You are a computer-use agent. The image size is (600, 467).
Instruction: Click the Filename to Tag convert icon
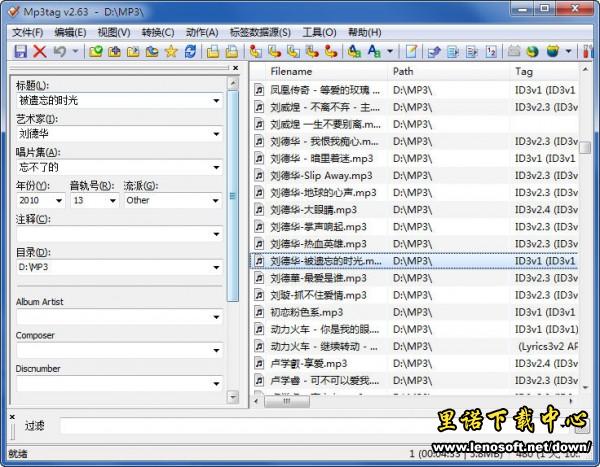[274, 51]
